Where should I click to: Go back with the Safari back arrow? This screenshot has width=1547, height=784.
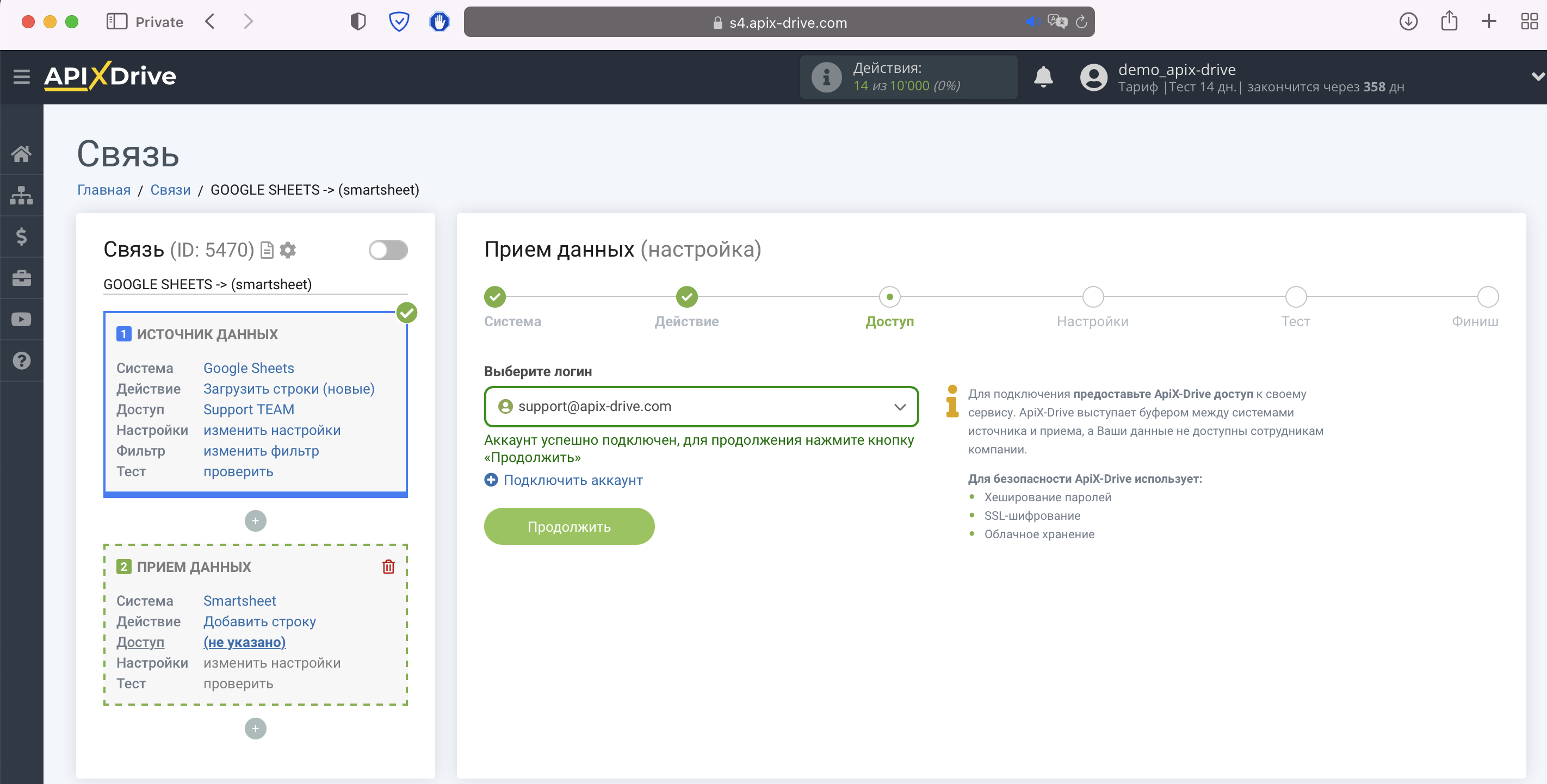[209, 22]
